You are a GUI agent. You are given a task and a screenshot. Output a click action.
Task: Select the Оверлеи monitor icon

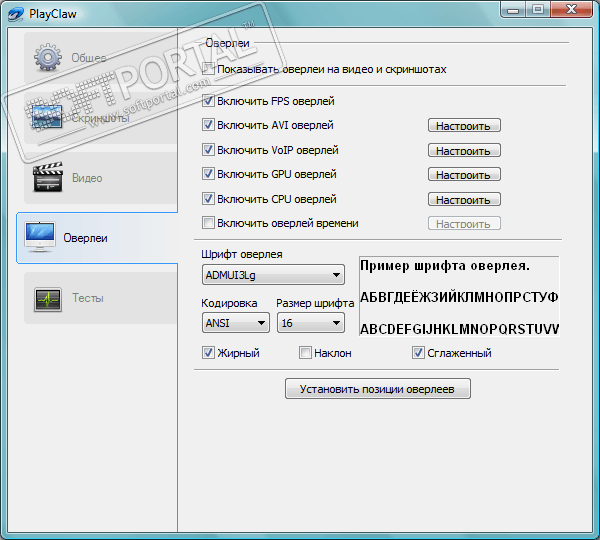(x=40, y=237)
